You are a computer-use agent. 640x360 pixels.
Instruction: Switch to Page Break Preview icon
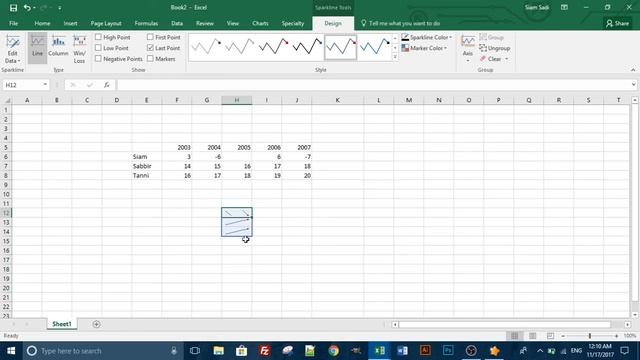click(x=550, y=336)
